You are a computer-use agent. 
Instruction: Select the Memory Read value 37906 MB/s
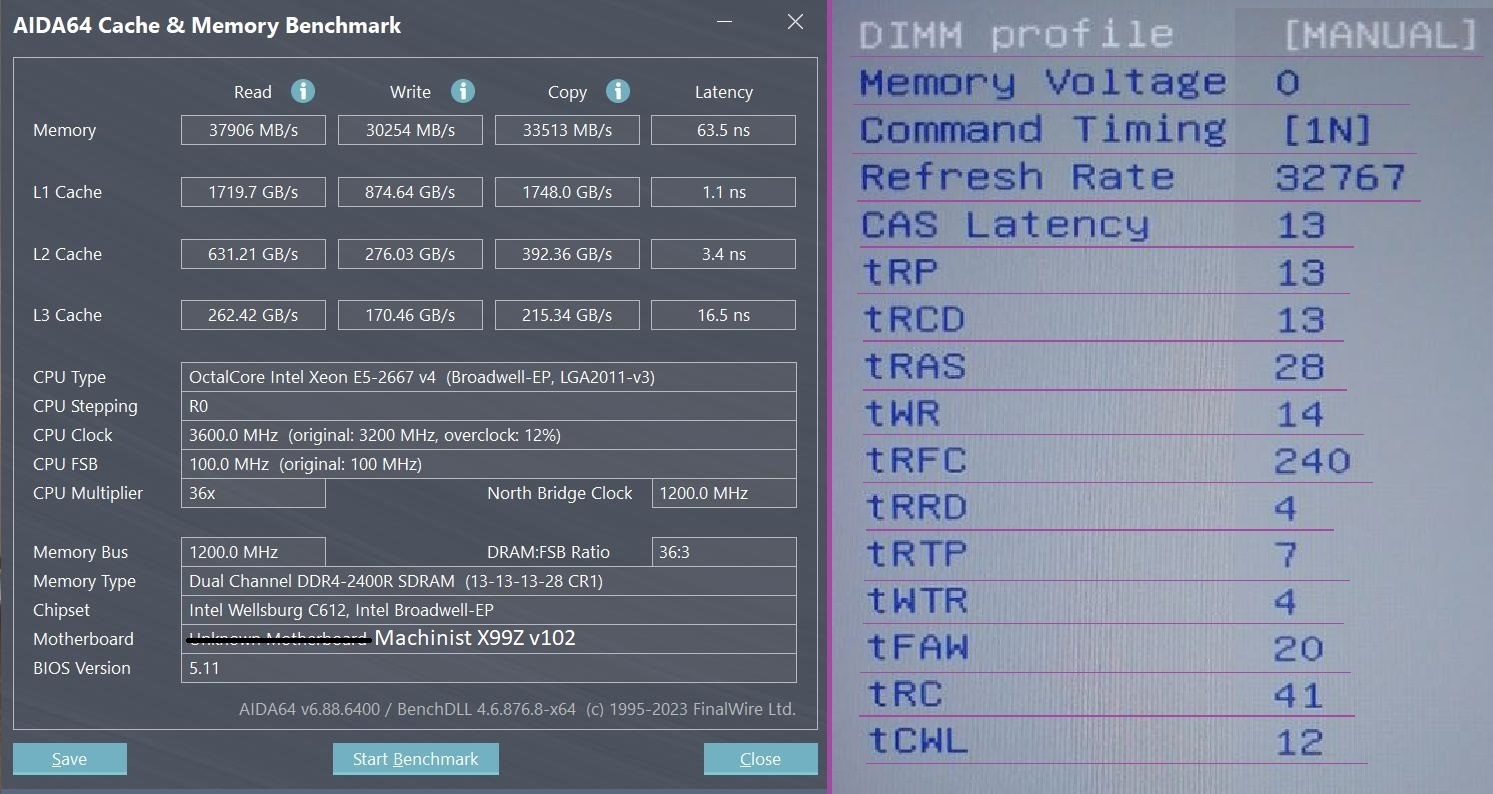click(x=253, y=130)
